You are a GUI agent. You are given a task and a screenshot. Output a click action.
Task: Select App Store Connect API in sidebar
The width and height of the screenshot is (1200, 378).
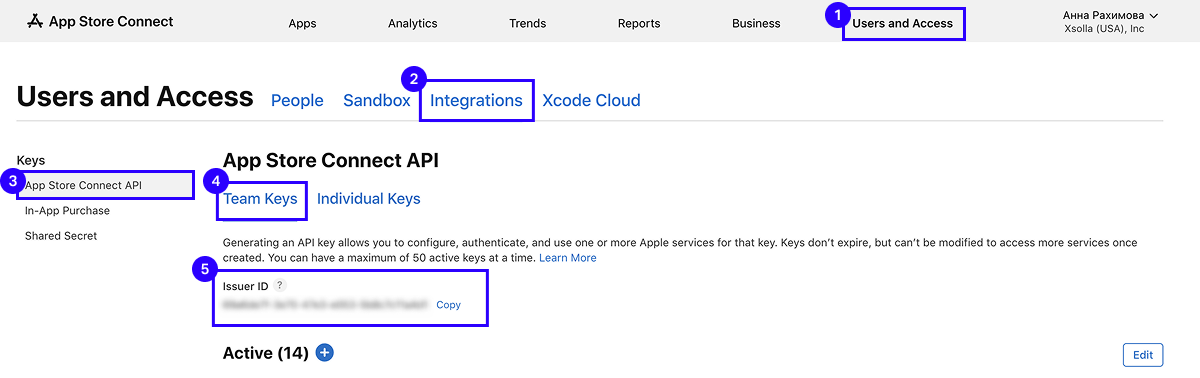105,185
